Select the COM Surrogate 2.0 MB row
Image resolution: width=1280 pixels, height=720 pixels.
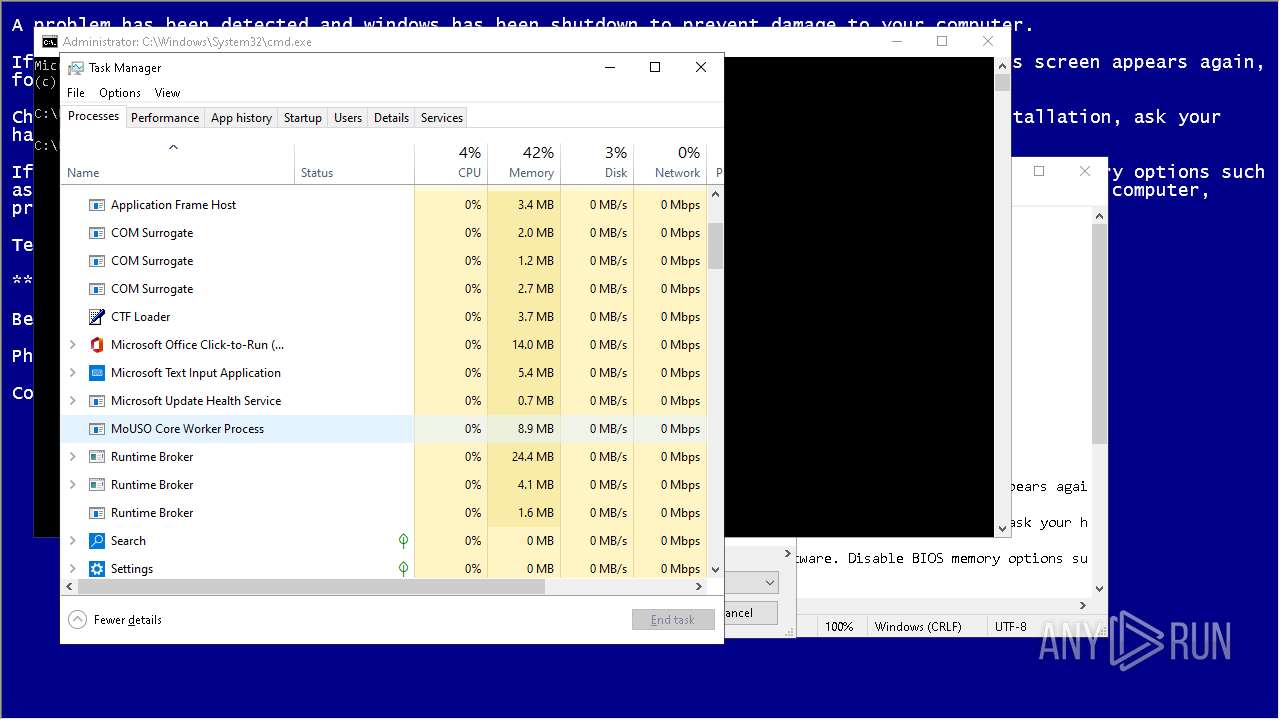pos(384,233)
